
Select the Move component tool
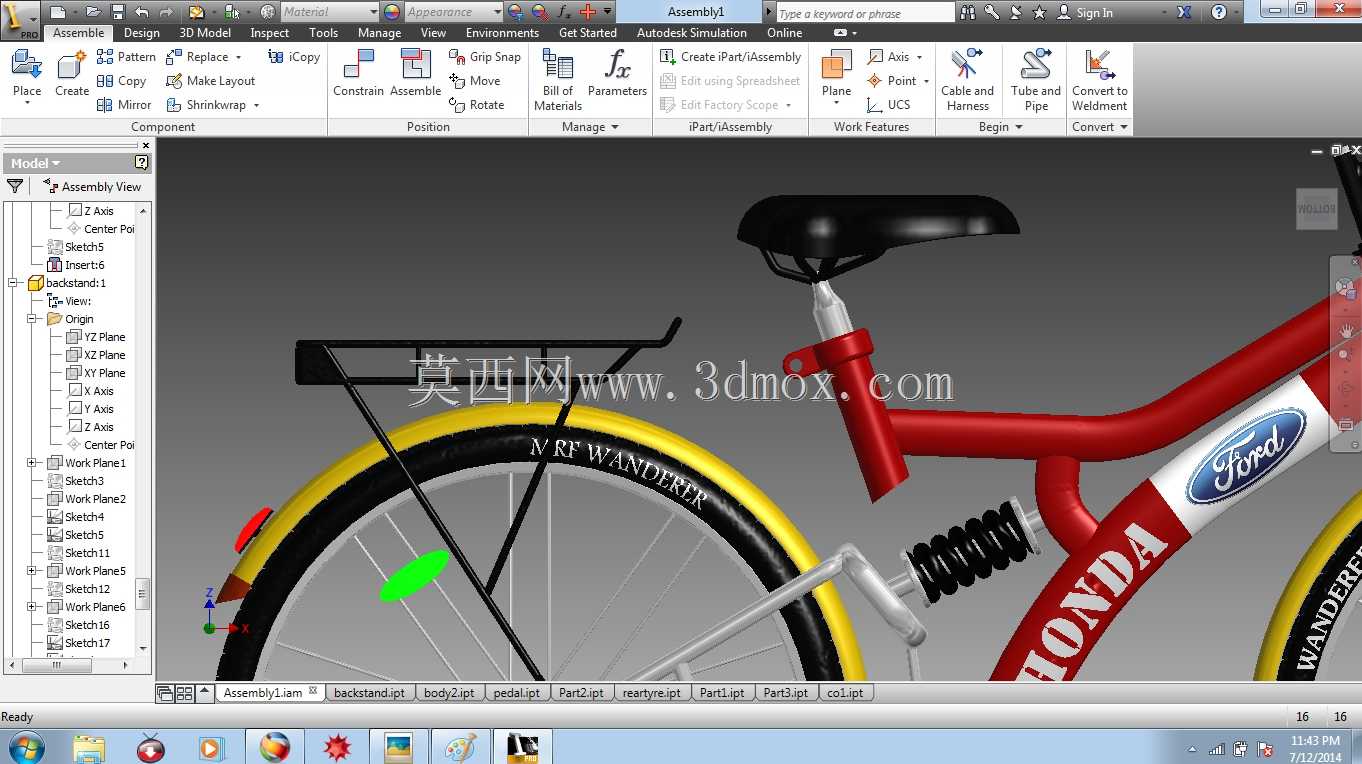475,81
